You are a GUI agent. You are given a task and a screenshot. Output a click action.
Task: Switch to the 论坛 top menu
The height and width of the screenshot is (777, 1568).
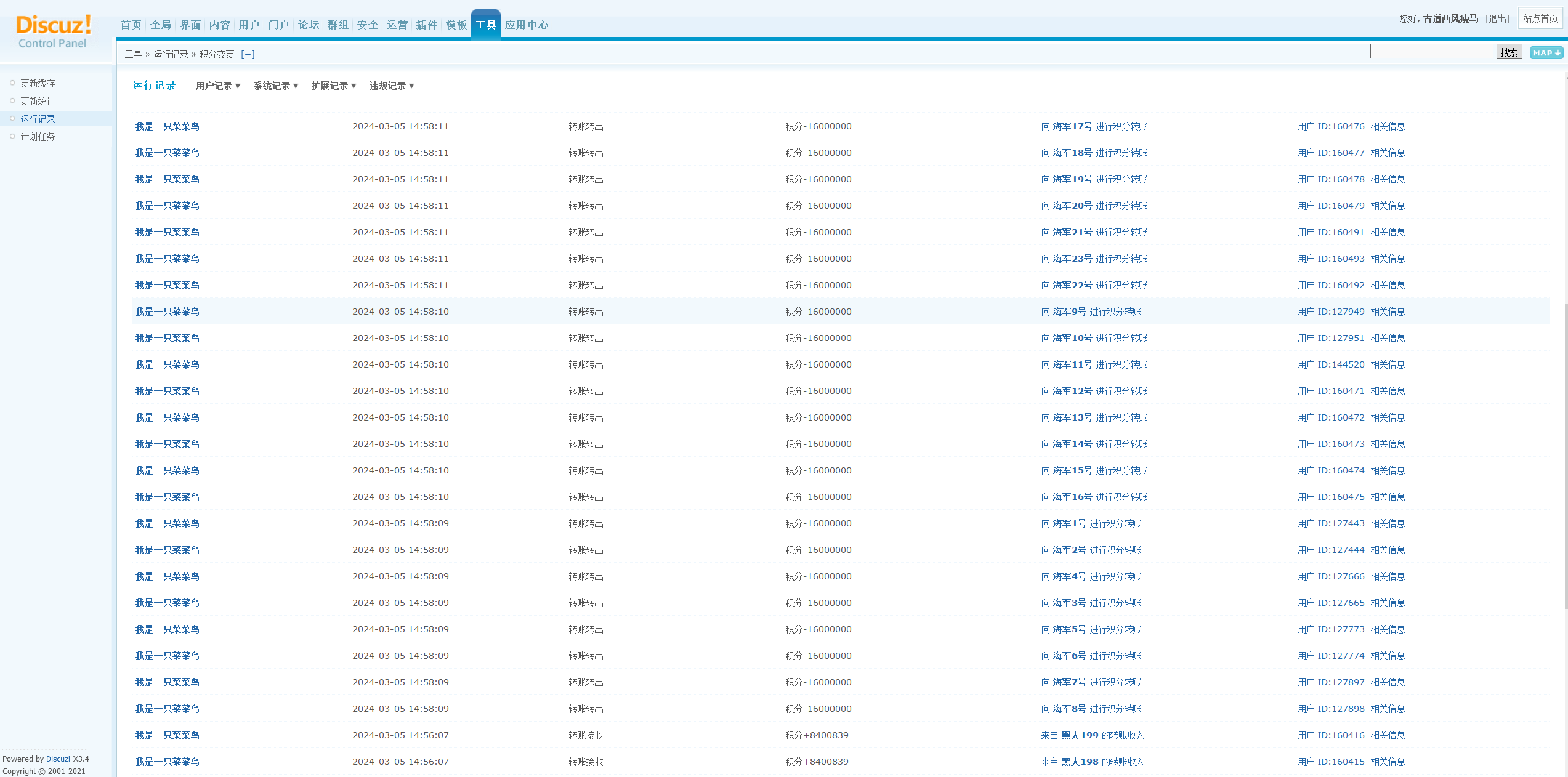pyautogui.click(x=308, y=25)
